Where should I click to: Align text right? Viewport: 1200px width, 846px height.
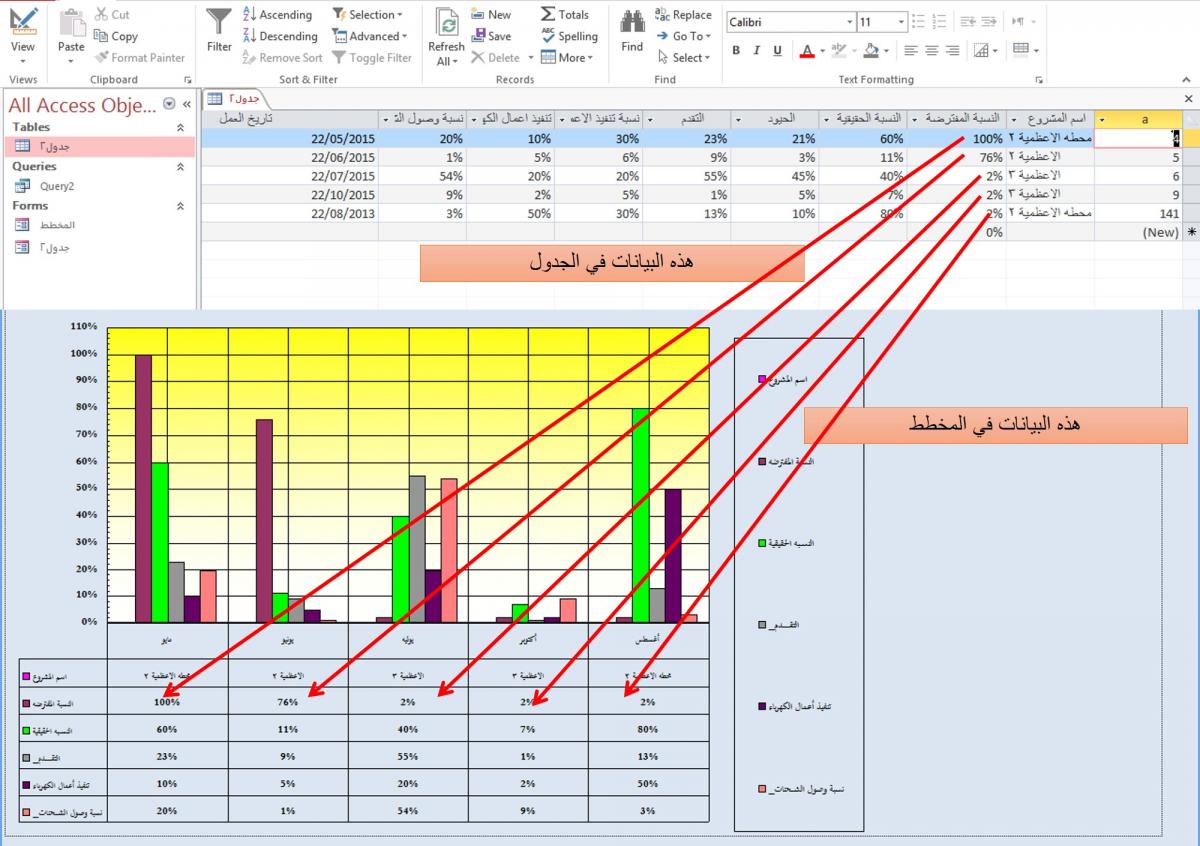pyautogui.click(x=952, y=50)
